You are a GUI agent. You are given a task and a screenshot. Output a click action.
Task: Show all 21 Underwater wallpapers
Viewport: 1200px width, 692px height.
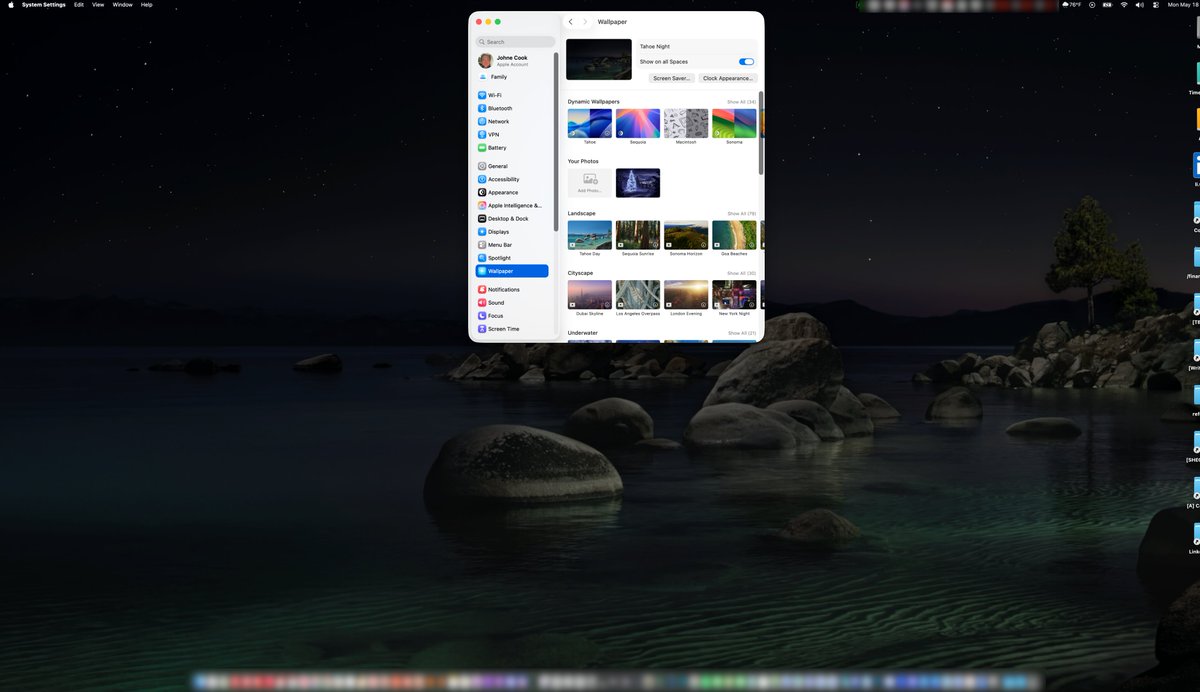741,333
